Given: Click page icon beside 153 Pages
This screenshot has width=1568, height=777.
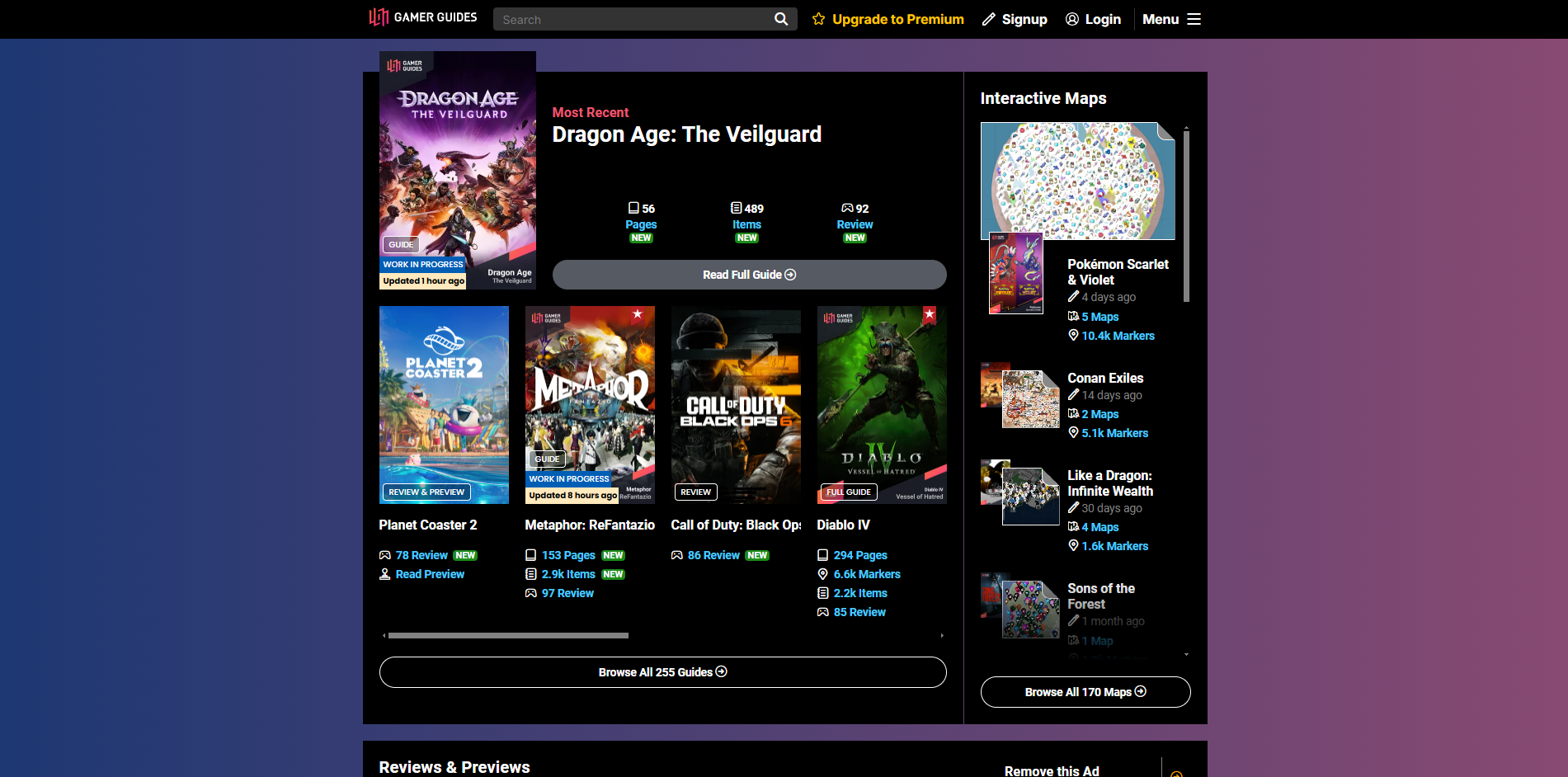Looking at the screenshot, I should (531, 555).
